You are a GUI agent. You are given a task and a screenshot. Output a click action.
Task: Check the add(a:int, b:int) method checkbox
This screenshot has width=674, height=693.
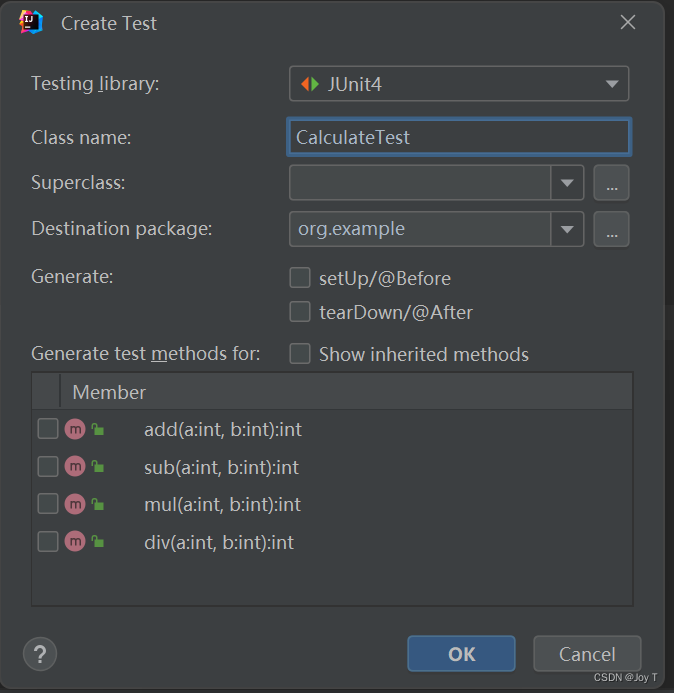[48, 429]
